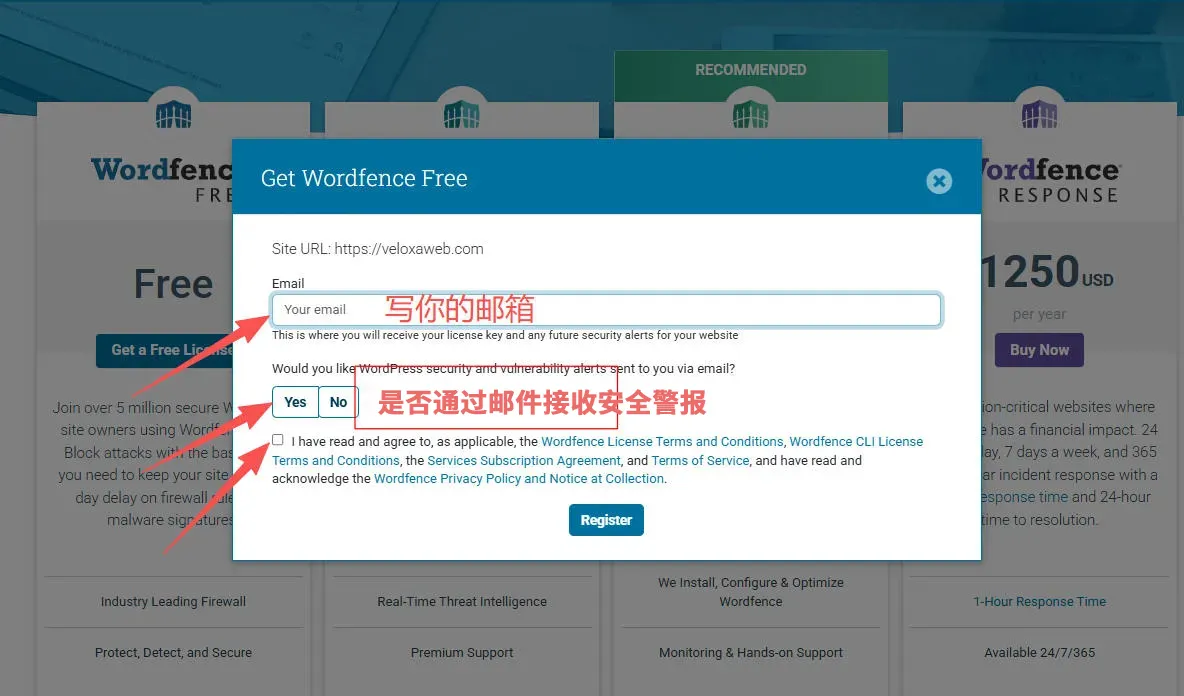Click the 1-Hour Response Time link
The image size is (1184, 696).
coord(1039,602)
